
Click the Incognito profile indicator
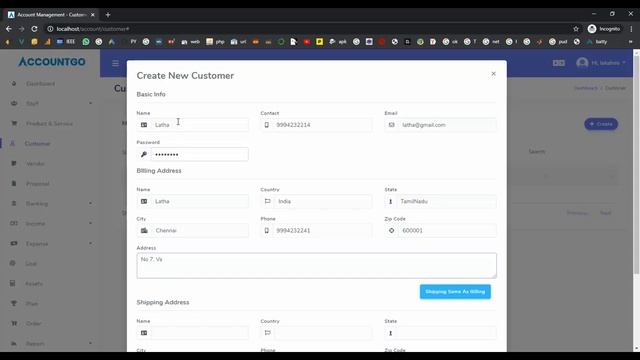[604, 29]
